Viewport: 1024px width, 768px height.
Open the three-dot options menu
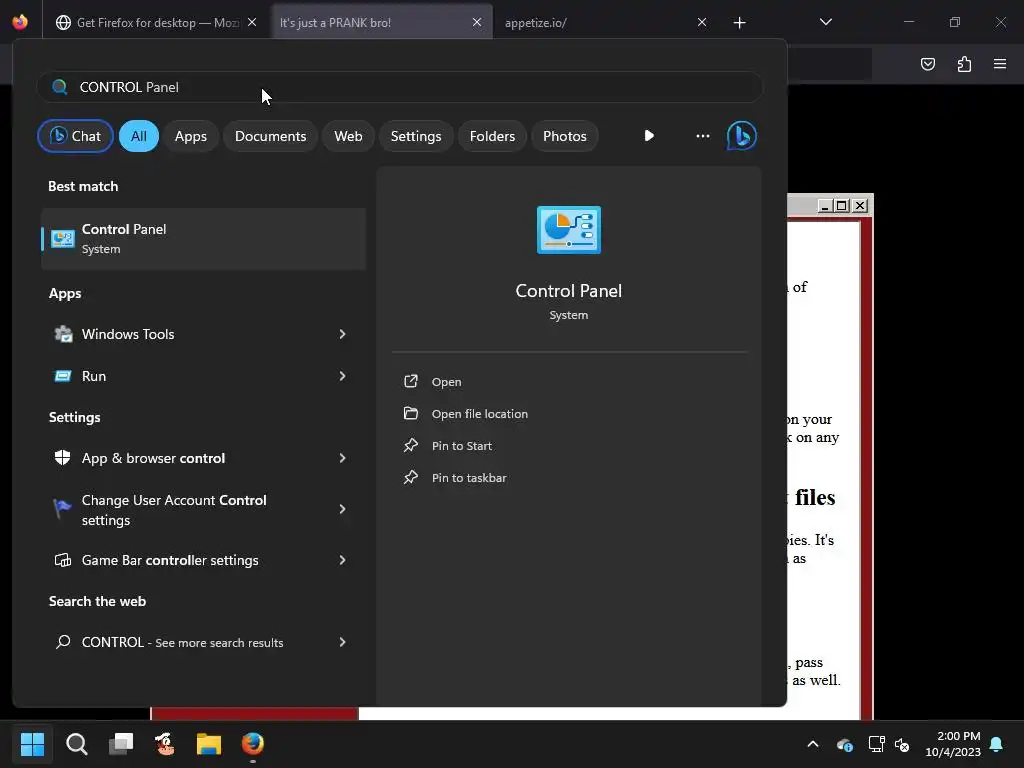pyautogui.click(x=703, y=136)
